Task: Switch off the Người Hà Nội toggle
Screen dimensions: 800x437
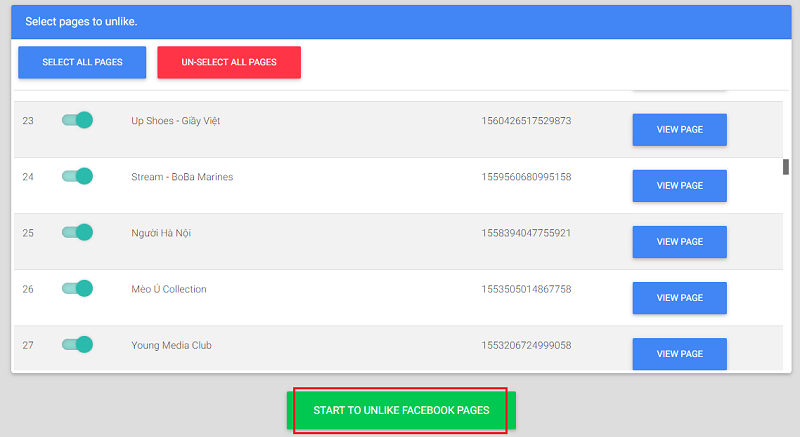Action: pos(77,232)
